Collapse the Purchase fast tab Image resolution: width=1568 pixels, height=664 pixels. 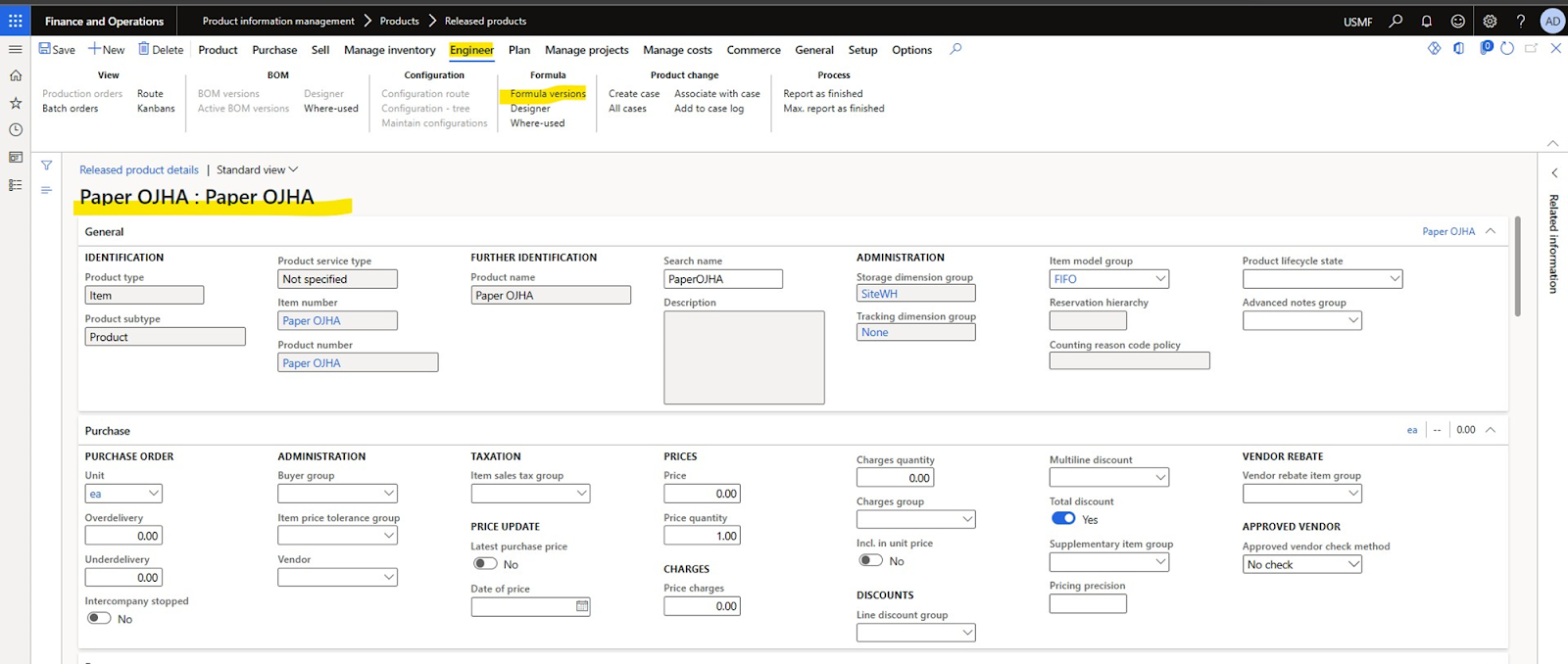click(x=1491, y=430)
